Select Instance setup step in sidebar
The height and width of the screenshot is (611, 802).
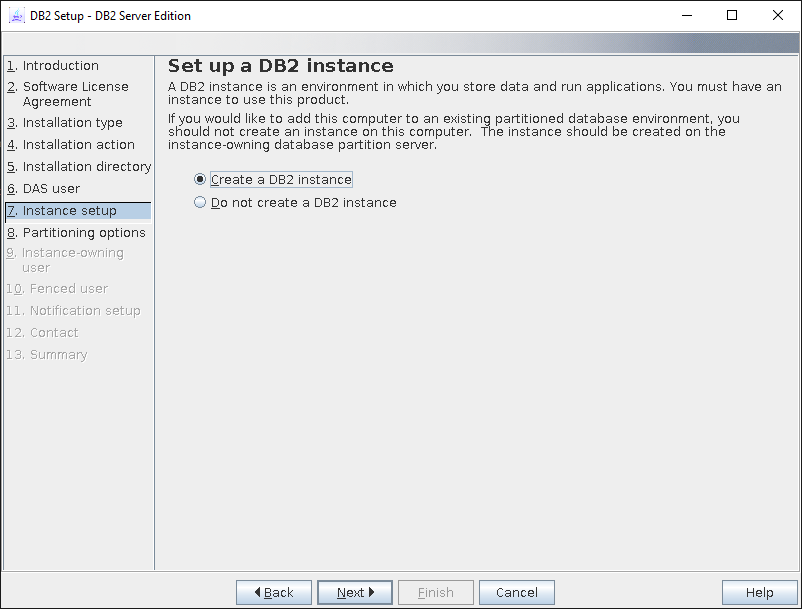(x=69, y=211)
